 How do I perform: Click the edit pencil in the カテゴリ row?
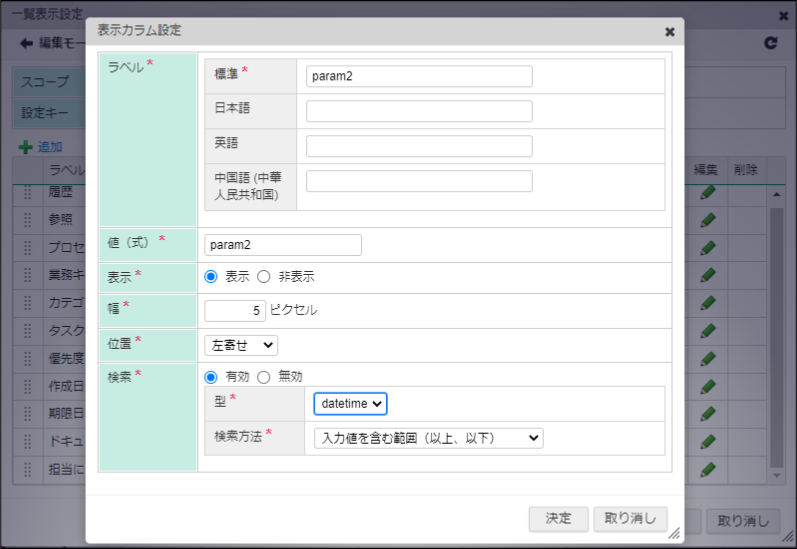[708, 303]
